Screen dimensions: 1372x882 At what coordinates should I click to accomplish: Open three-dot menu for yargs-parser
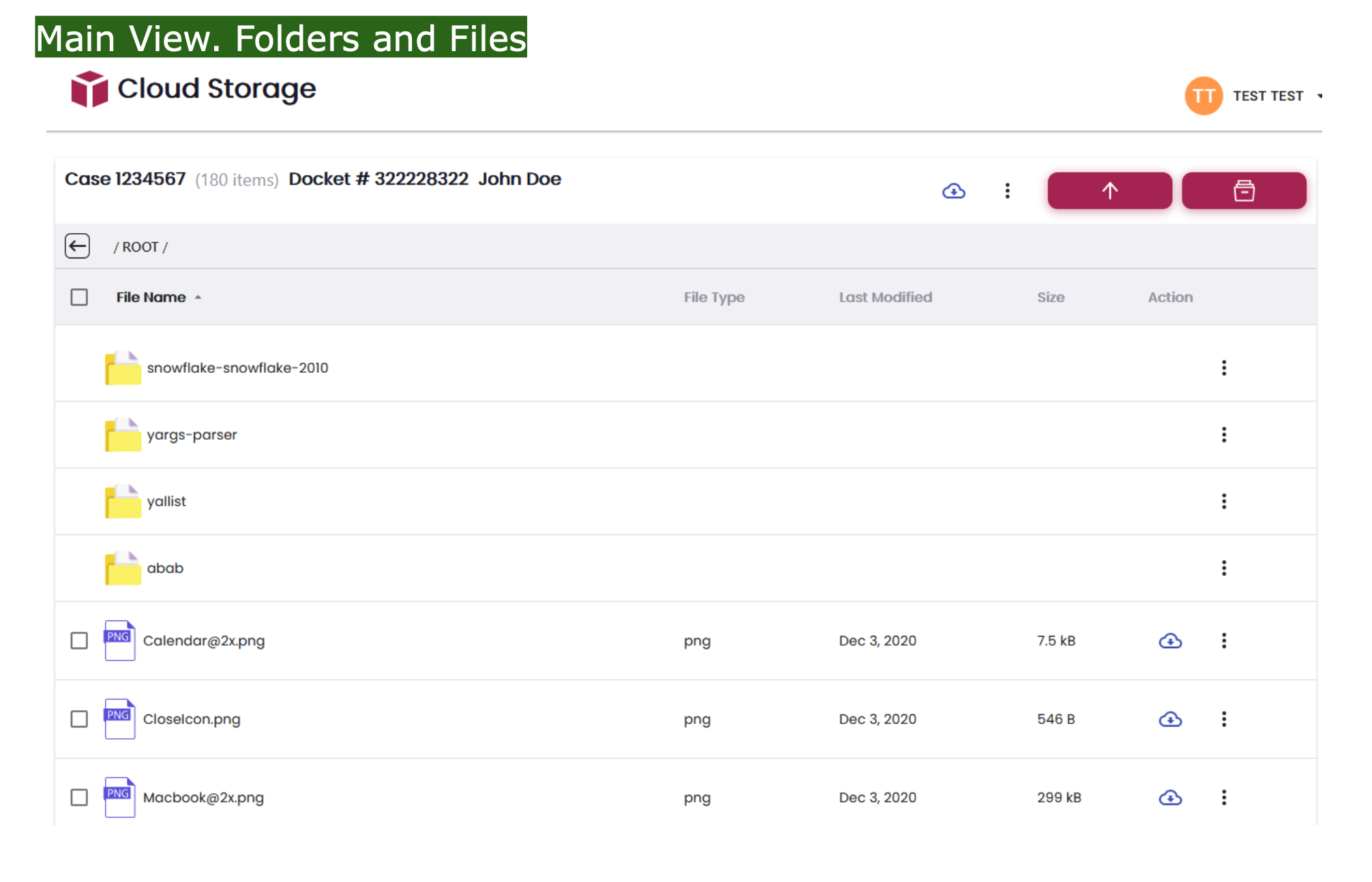click(x=1224, y=435)
